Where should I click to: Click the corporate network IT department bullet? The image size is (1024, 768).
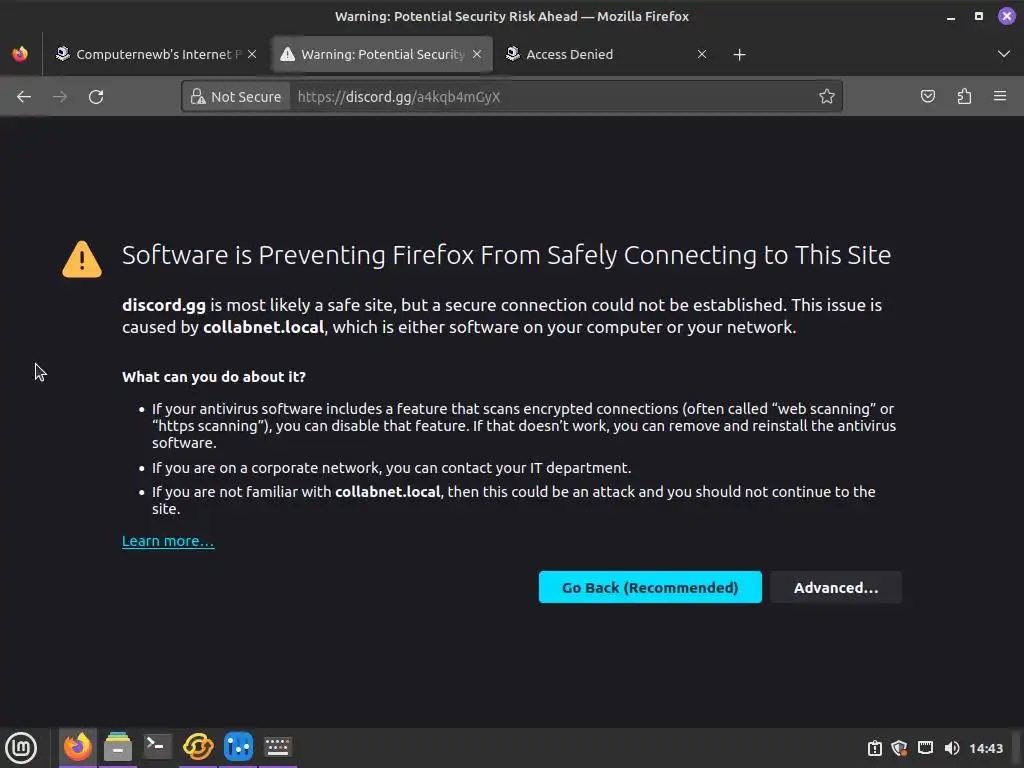pos(391,468)
